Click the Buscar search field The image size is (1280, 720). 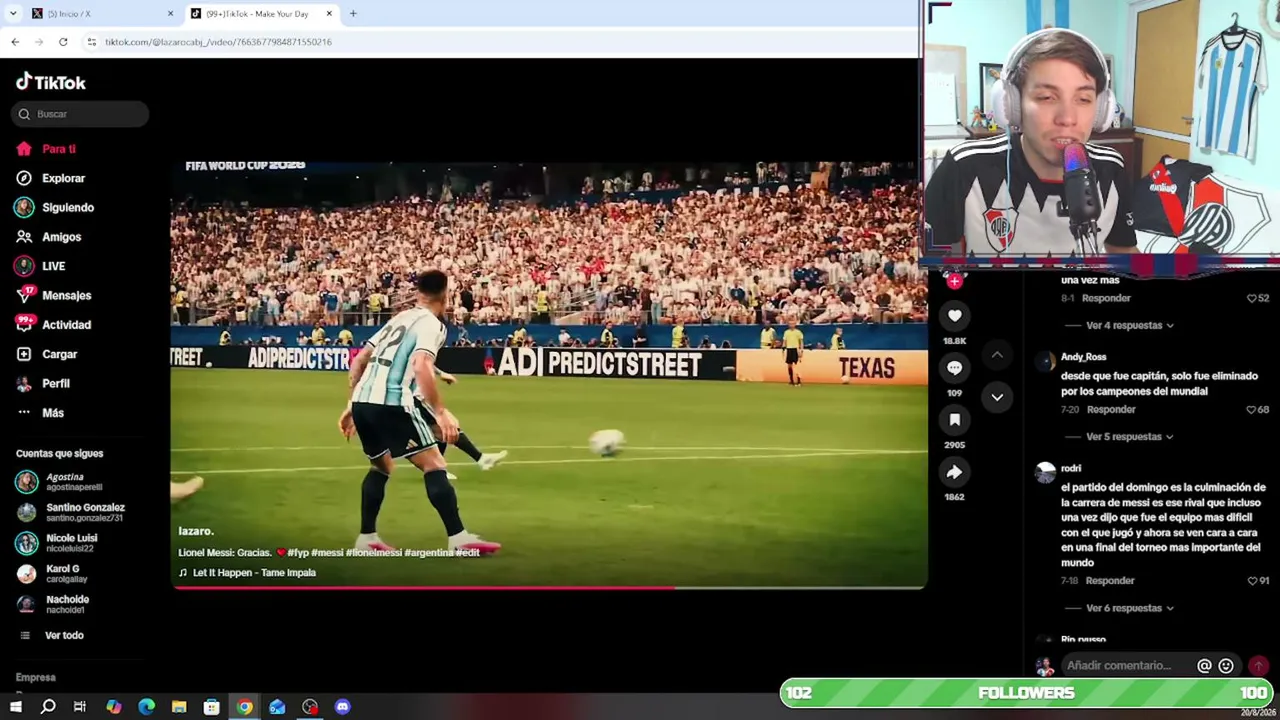81,114
